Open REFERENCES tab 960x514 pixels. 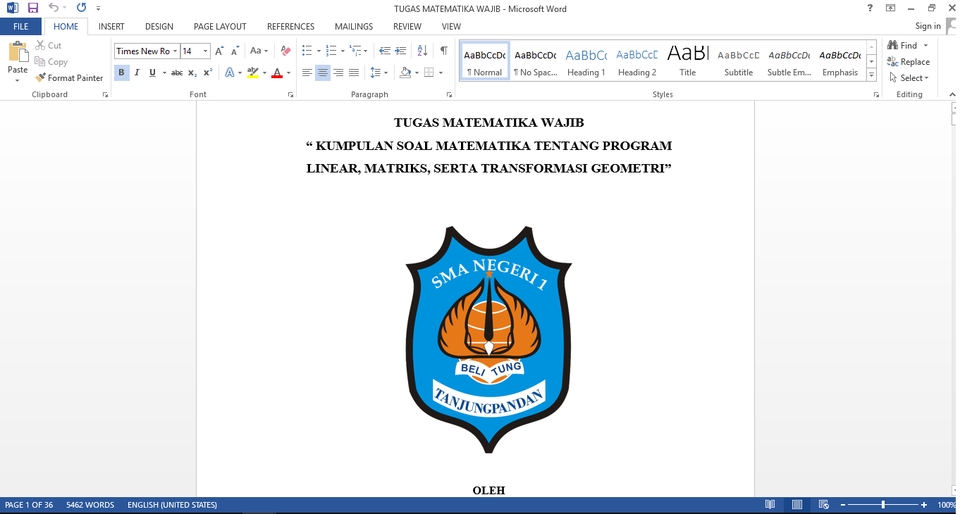291,26
